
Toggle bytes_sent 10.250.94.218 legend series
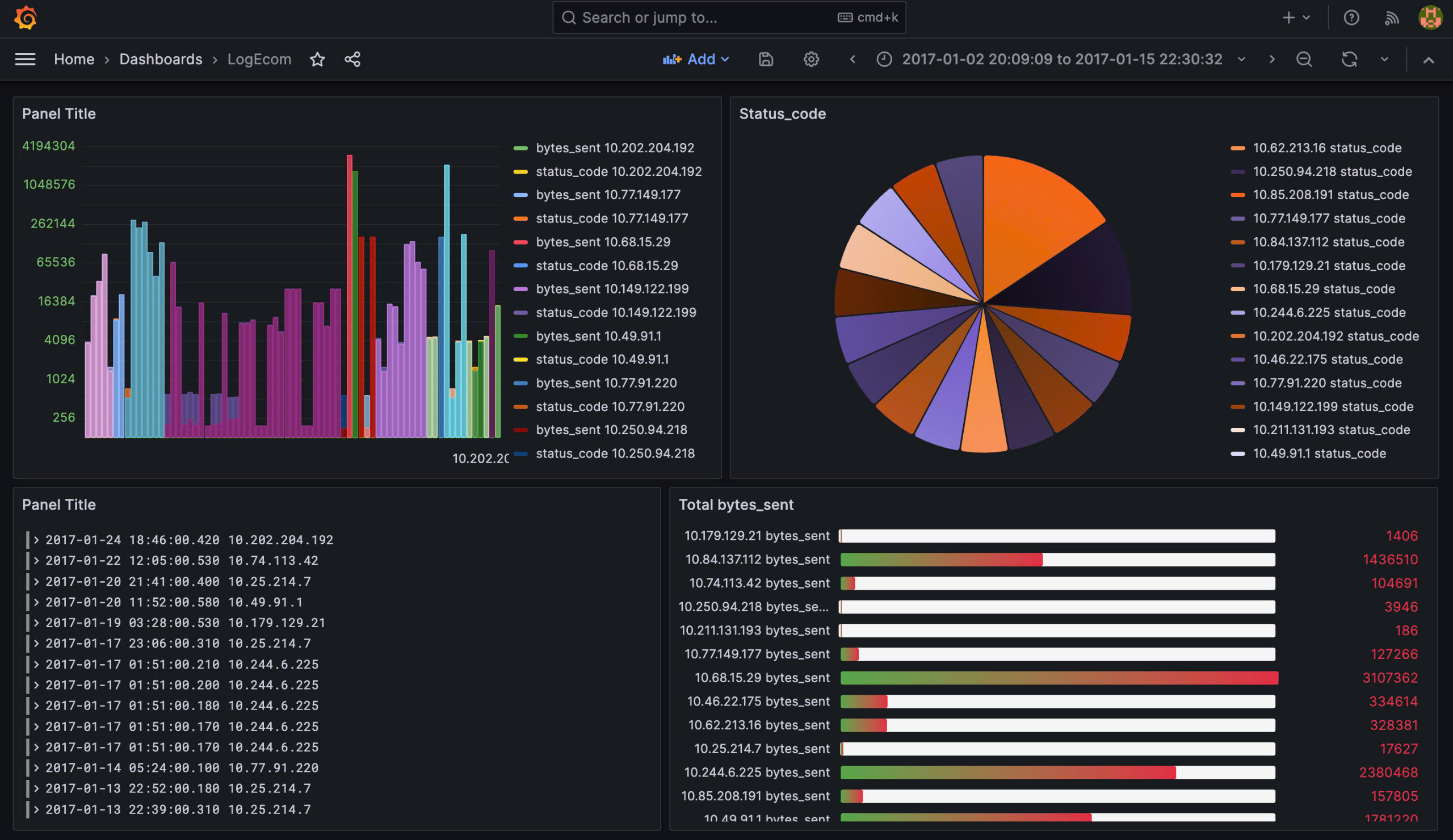611,430
